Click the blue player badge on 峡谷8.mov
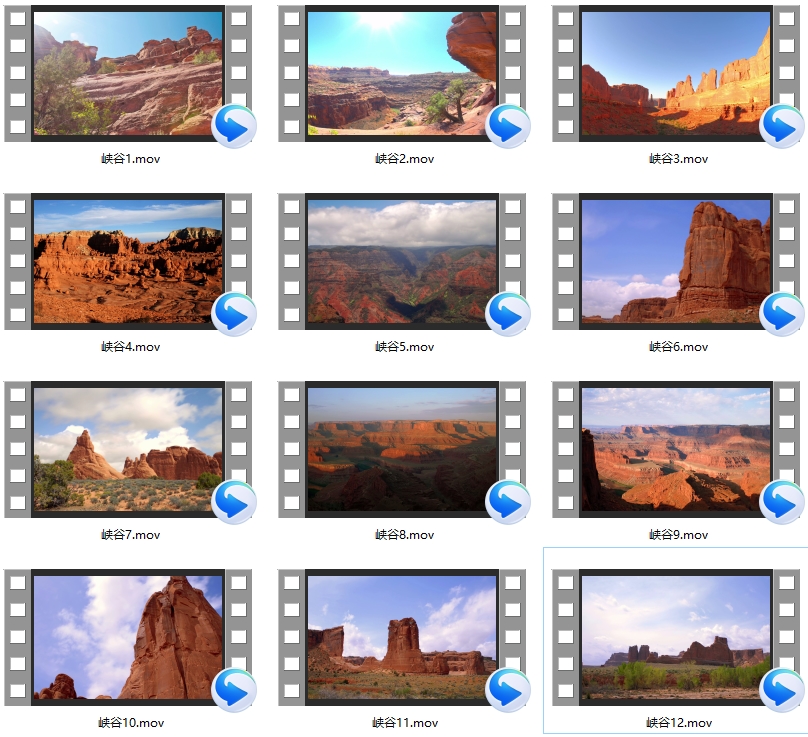Viewport: 808px width, 737px height. tap(508, 502)
